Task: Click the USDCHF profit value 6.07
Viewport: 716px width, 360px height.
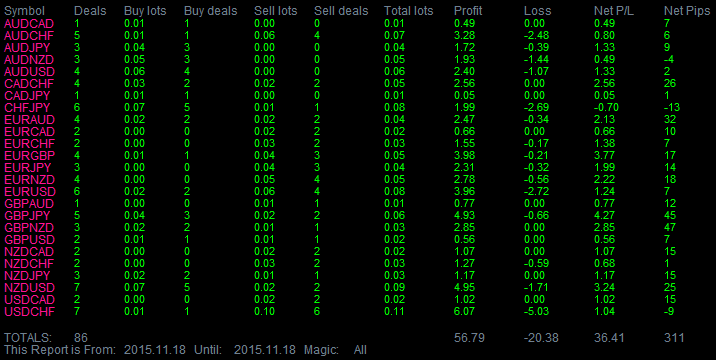Action: click(x=464, y=312)
